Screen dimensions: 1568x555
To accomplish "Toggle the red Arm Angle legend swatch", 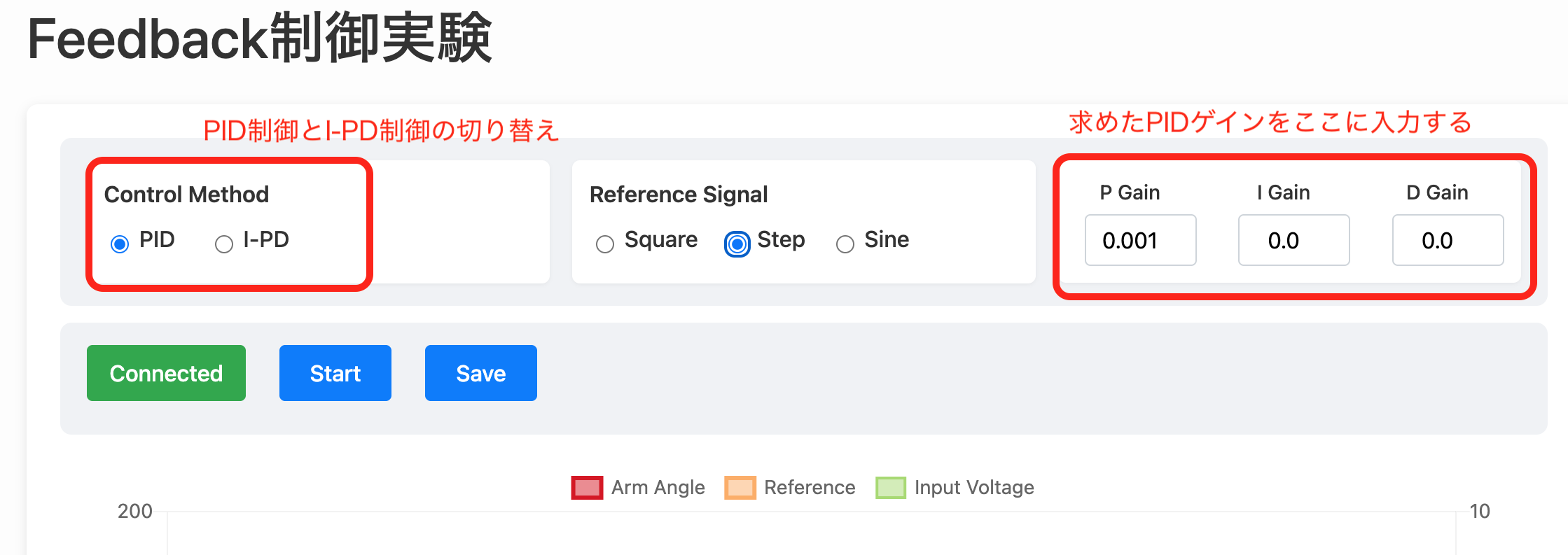I will [587, 488].
